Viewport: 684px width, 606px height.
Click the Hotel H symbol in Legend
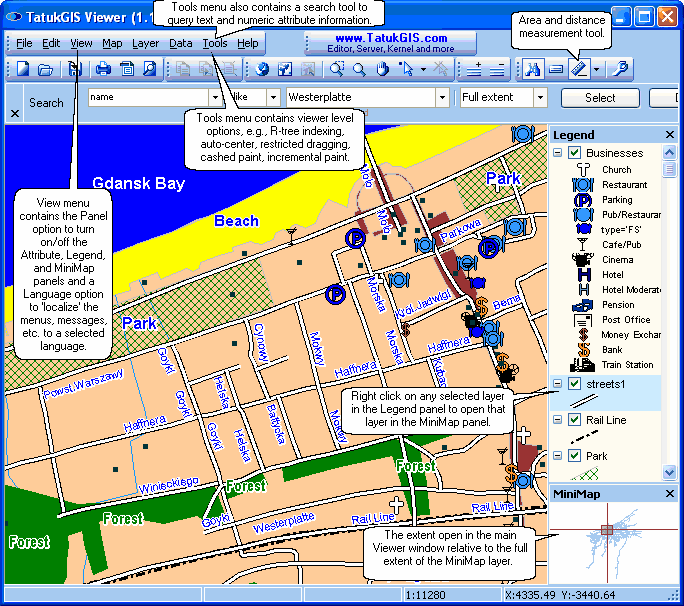pyautogui.click(x=584, y=275)
